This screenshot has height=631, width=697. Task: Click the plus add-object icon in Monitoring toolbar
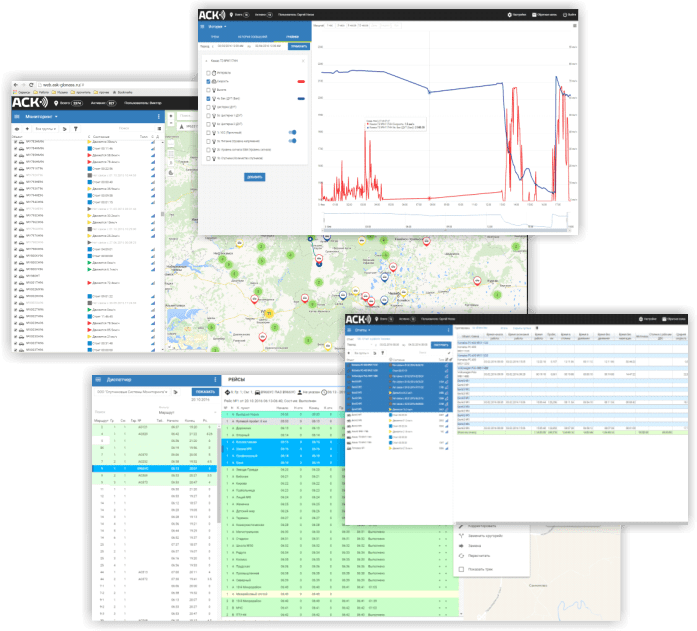point(27,129)
